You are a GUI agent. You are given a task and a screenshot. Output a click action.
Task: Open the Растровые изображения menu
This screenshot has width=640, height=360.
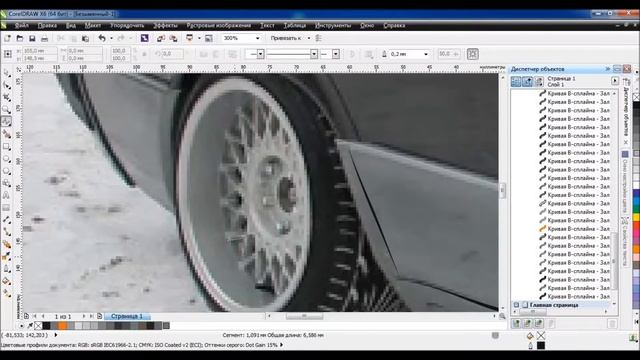pos(219,25)
